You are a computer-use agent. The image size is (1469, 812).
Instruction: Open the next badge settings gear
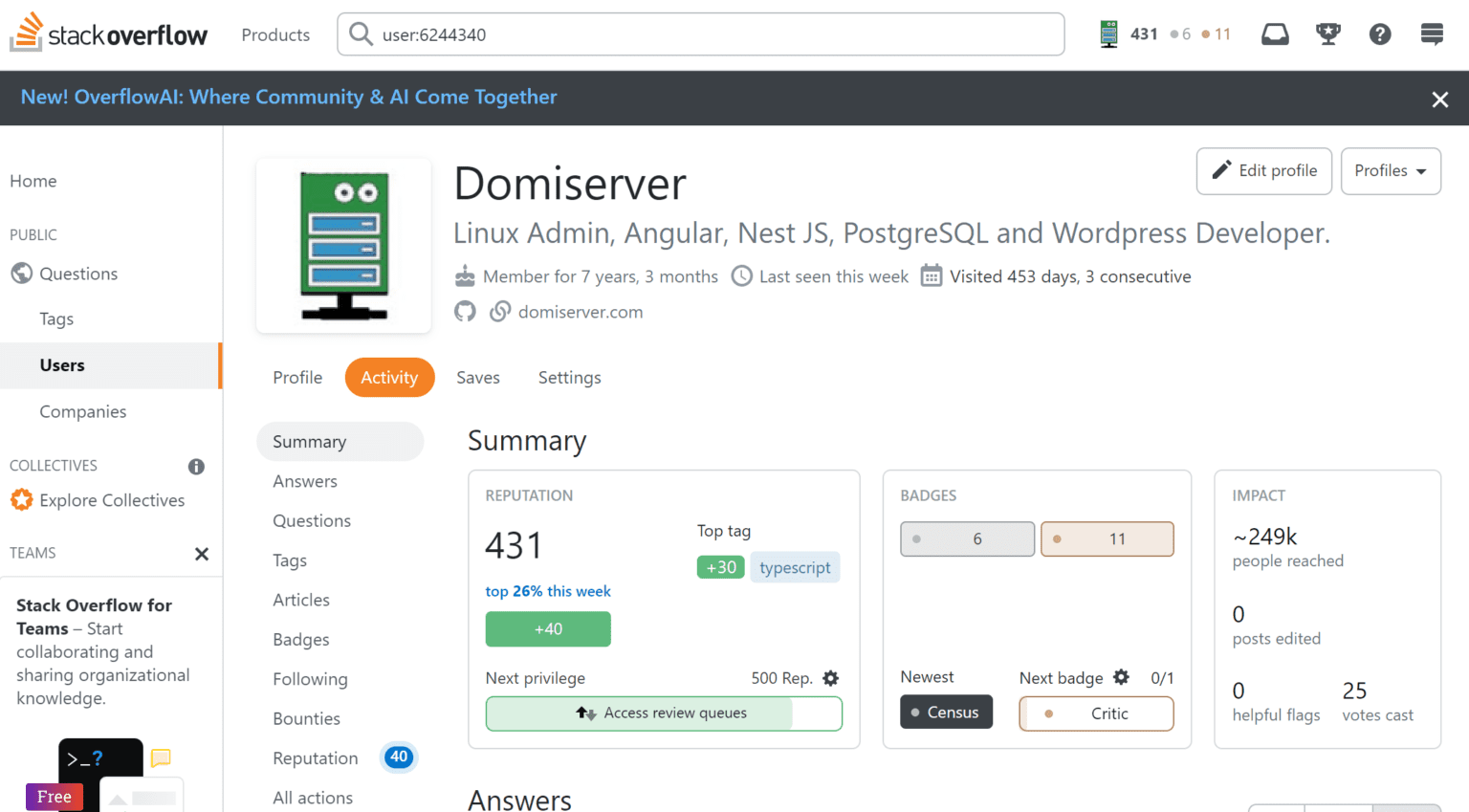(x=1121, y=677)
